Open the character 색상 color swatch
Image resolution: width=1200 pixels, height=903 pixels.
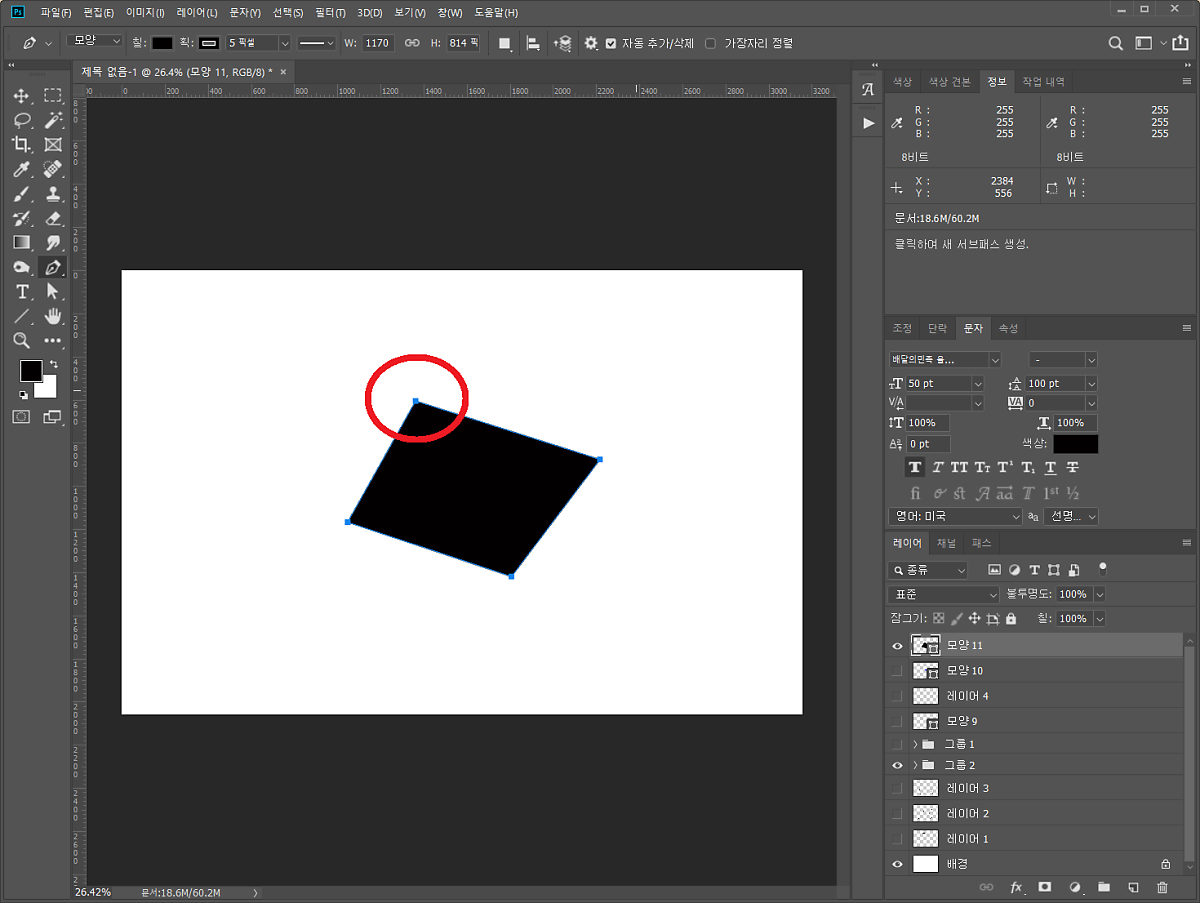coord(1075,444)
